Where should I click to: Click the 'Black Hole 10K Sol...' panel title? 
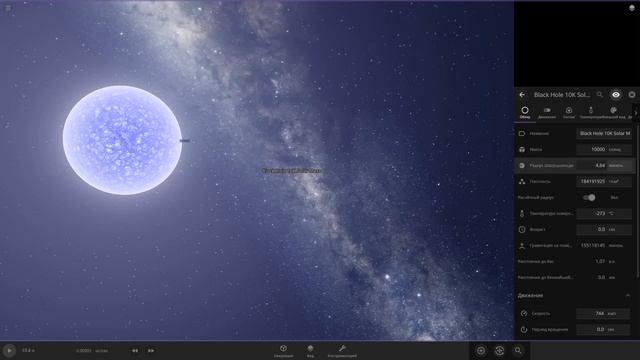562,95
